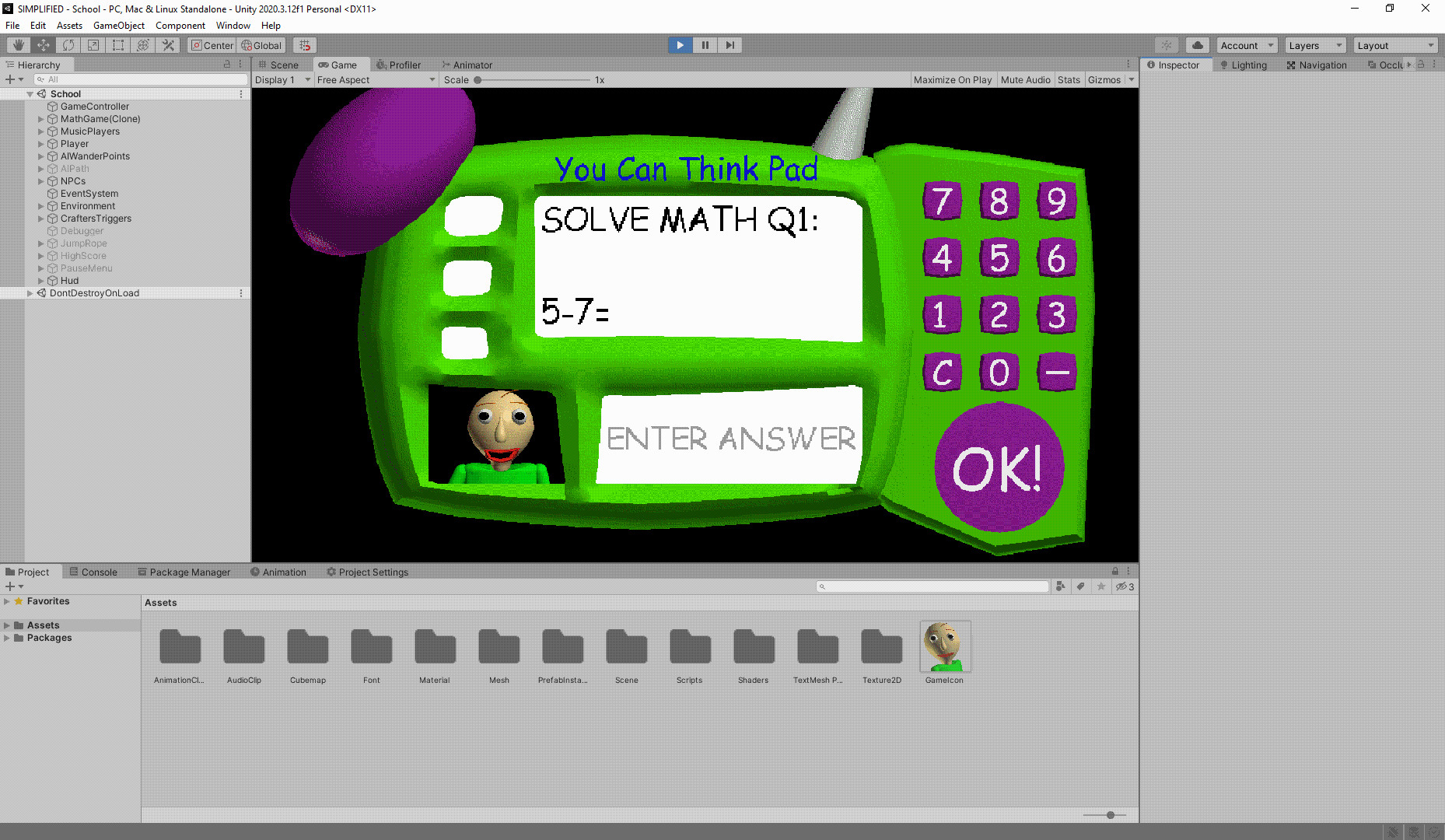1445x840 pixels.
Task: Select the GameIcon asset thumbnail
Action: pos(945,646)
